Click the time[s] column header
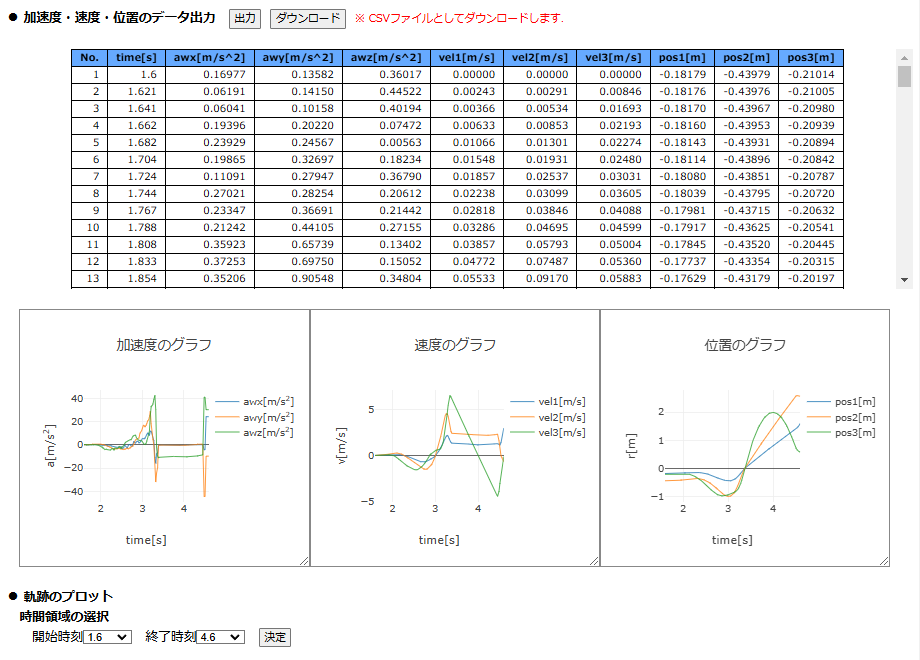Viewport: 920px width, 660px height. pyautogui.click(x=136, y=58)
